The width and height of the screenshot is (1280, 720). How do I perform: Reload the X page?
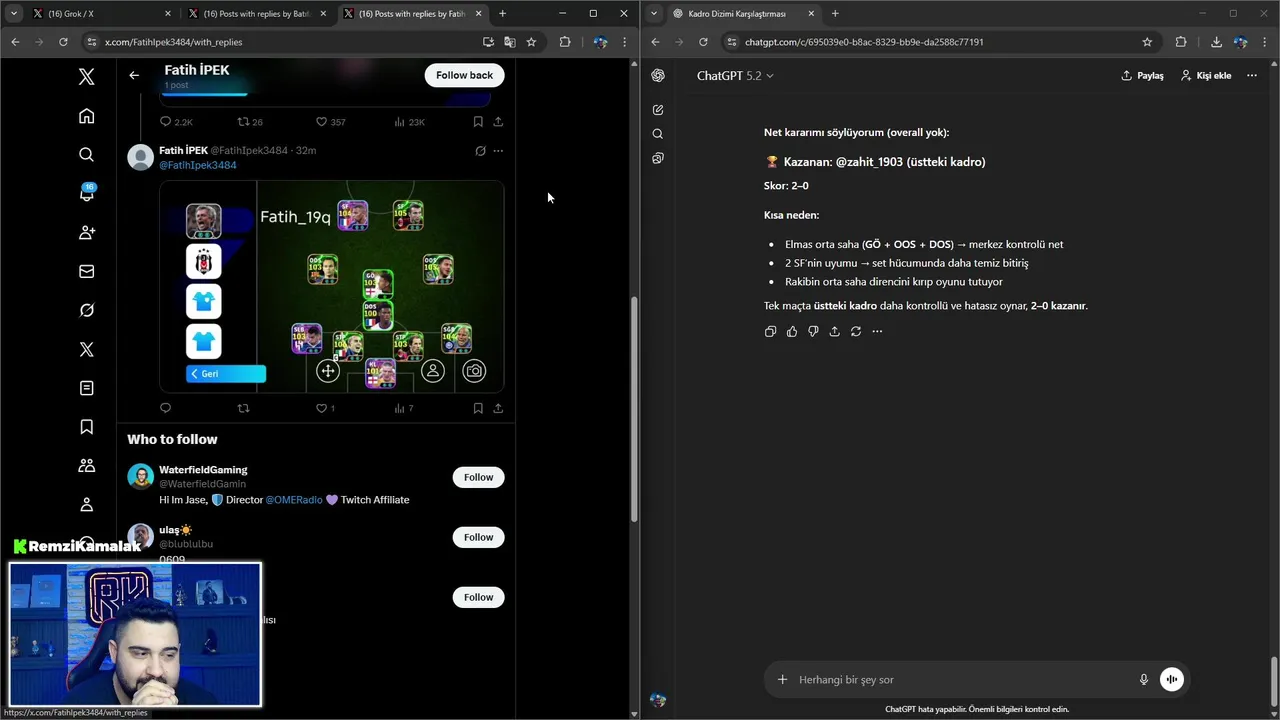tap(63, 42)
